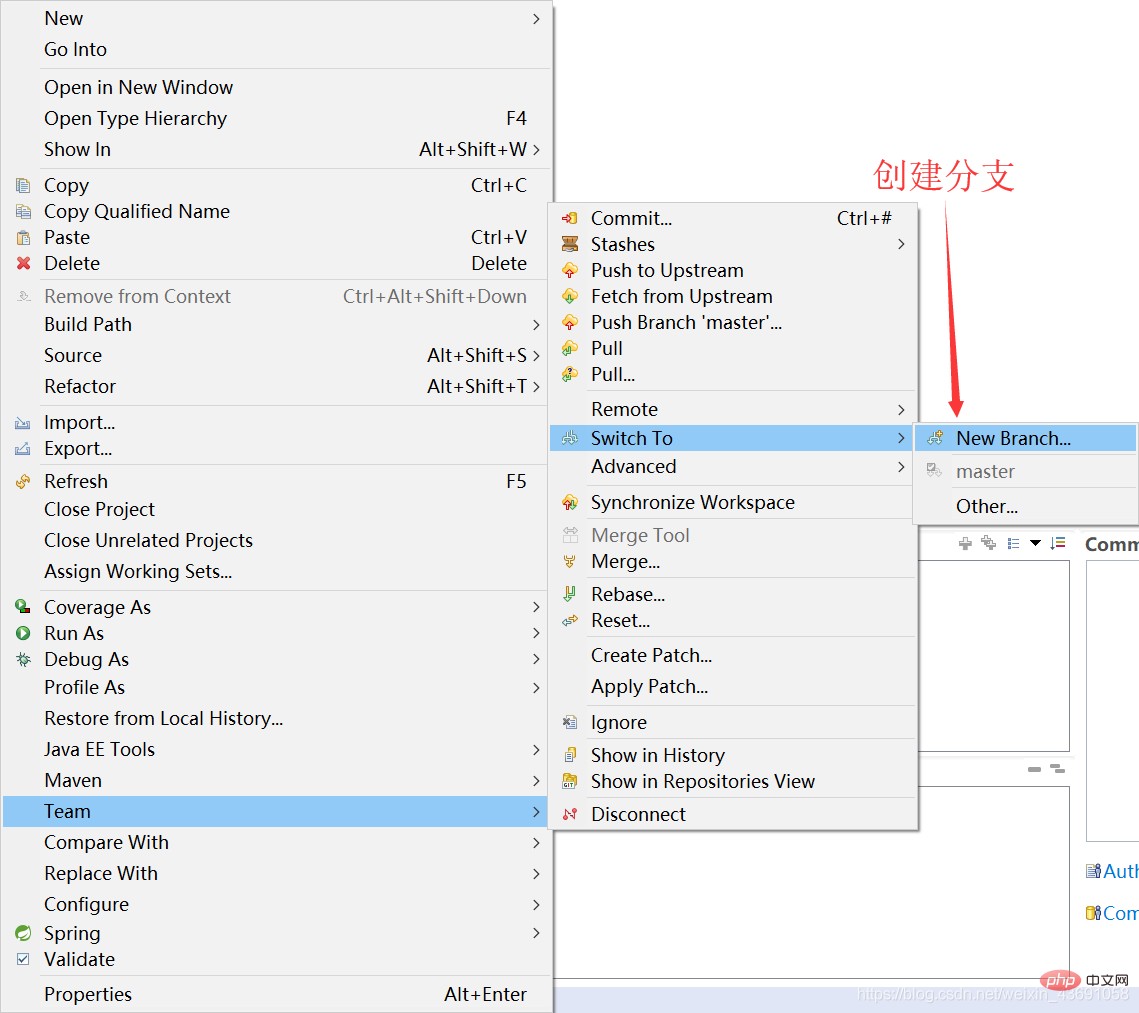Expand the Advanced submenu arrow
Screen dimensions: 1139x1013
click(901, 466)
